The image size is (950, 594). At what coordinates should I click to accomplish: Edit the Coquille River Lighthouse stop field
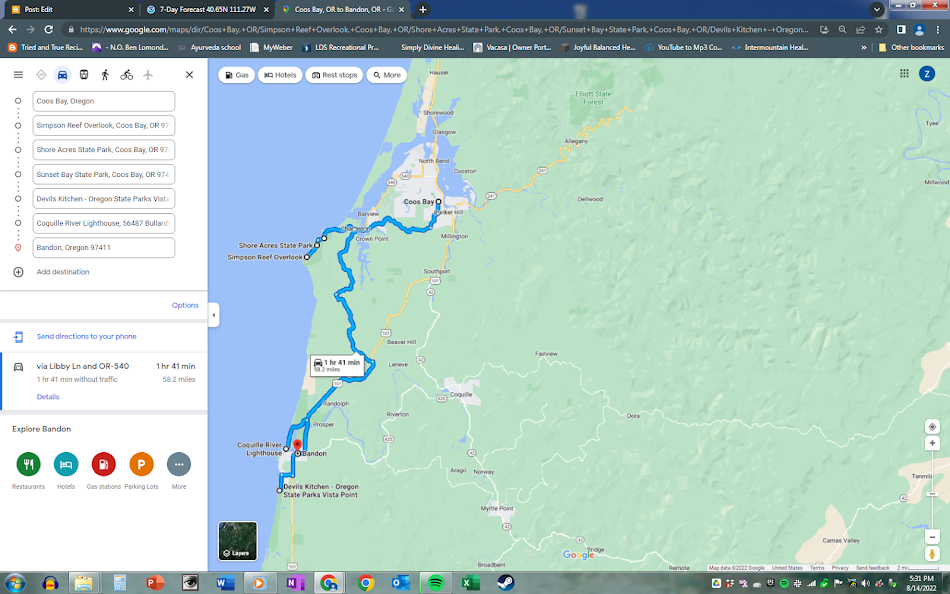pyautogui.click(x=104, y=223)
